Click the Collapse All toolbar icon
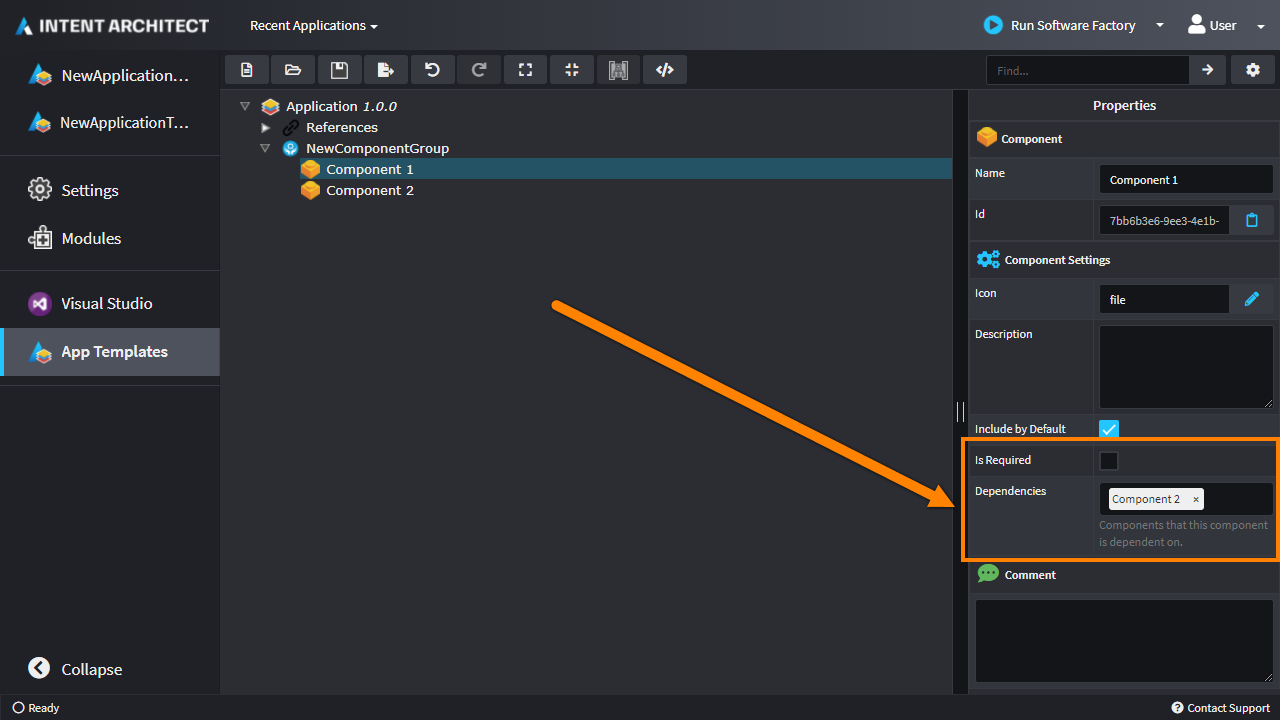 [x=572, y=70]
